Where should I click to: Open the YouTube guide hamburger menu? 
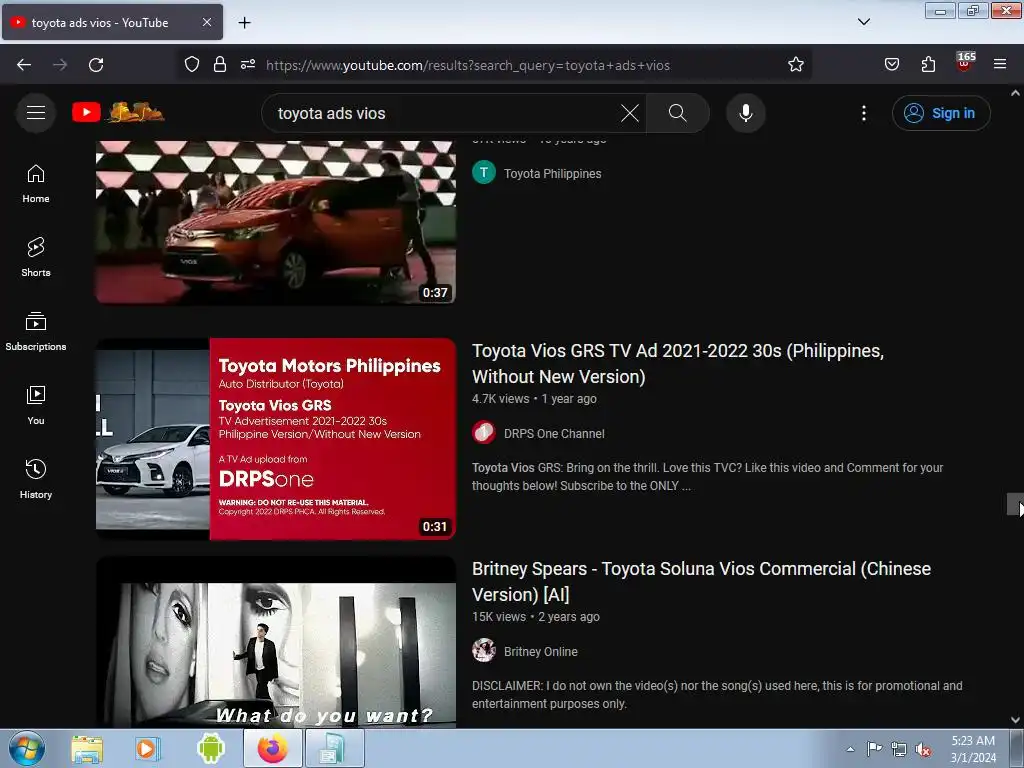click(x=36, y=113)
